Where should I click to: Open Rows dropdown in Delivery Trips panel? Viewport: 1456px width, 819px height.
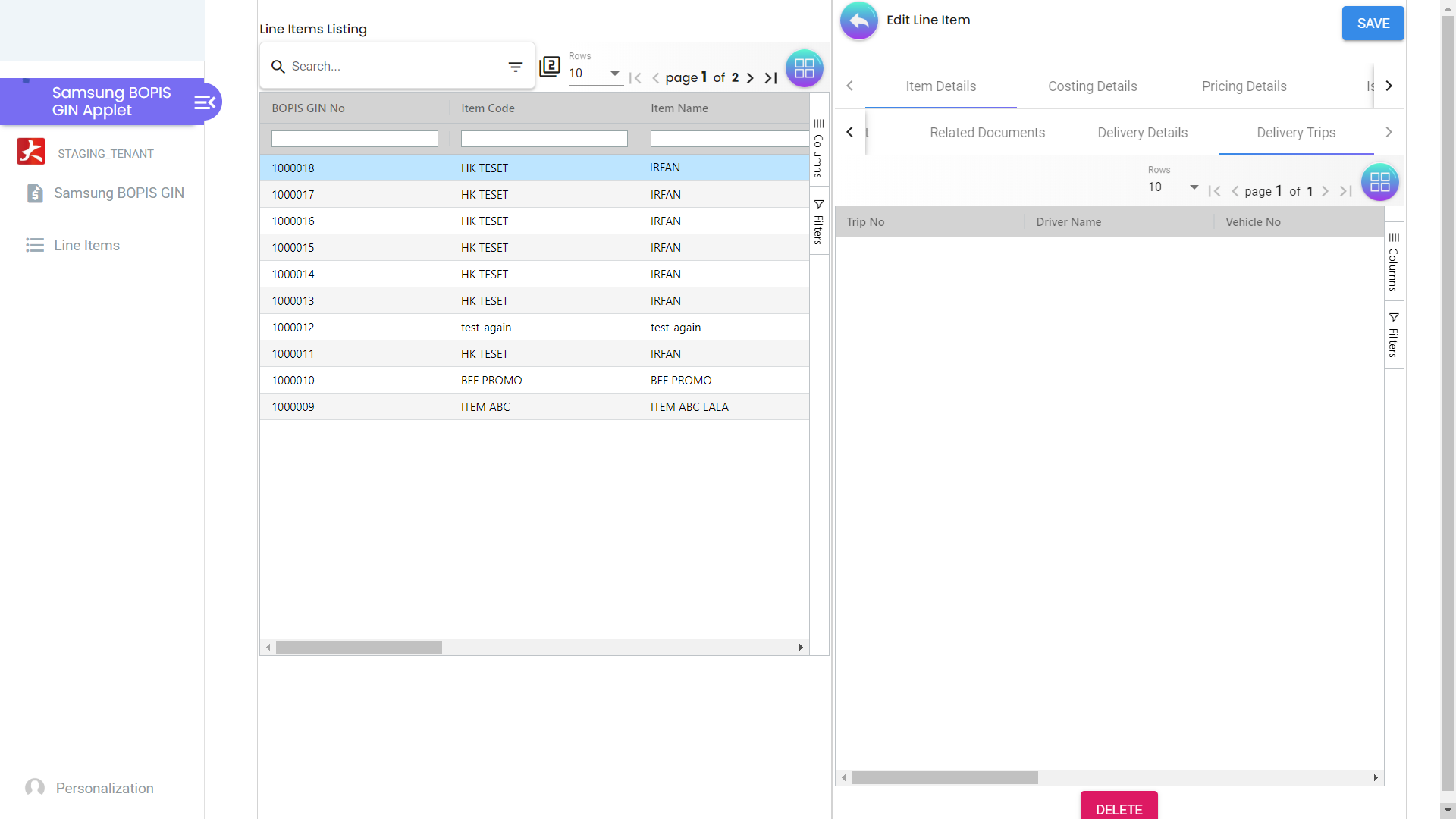(x=1174, y=187)
